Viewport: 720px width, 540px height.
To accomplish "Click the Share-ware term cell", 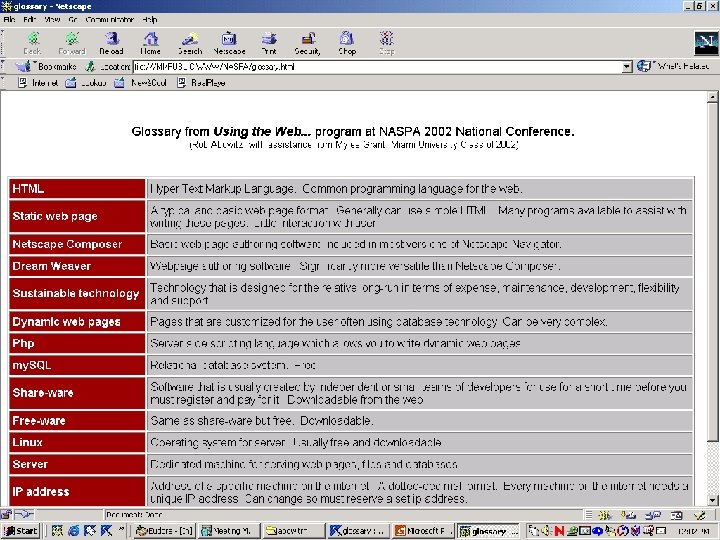I will (77, 393).
